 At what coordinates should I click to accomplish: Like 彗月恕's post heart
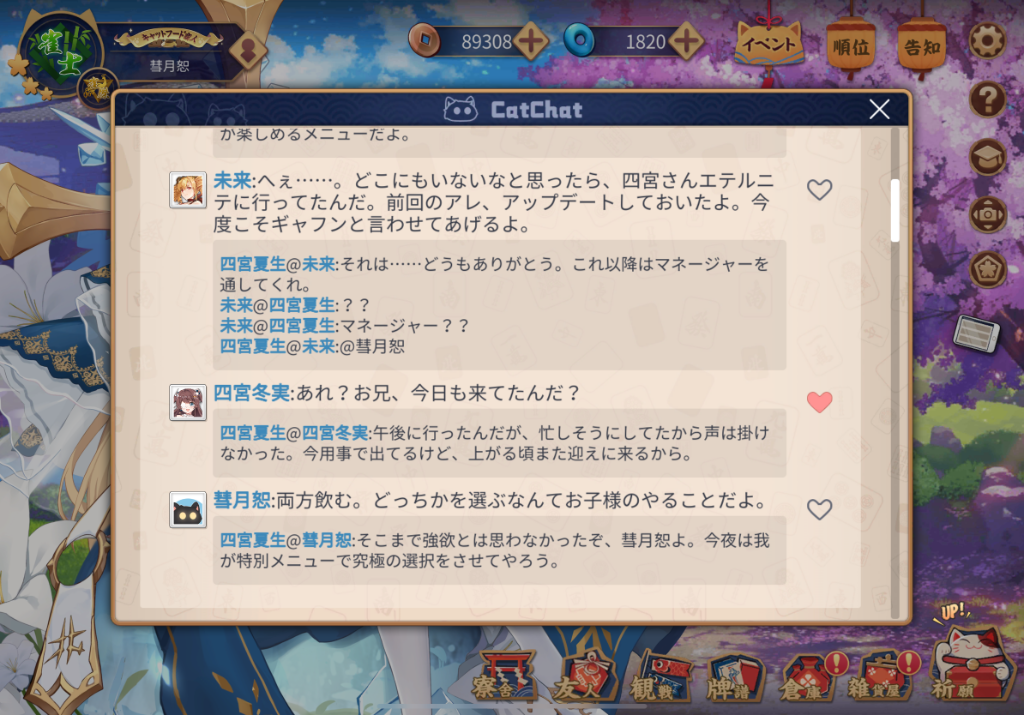coord(819,509)
